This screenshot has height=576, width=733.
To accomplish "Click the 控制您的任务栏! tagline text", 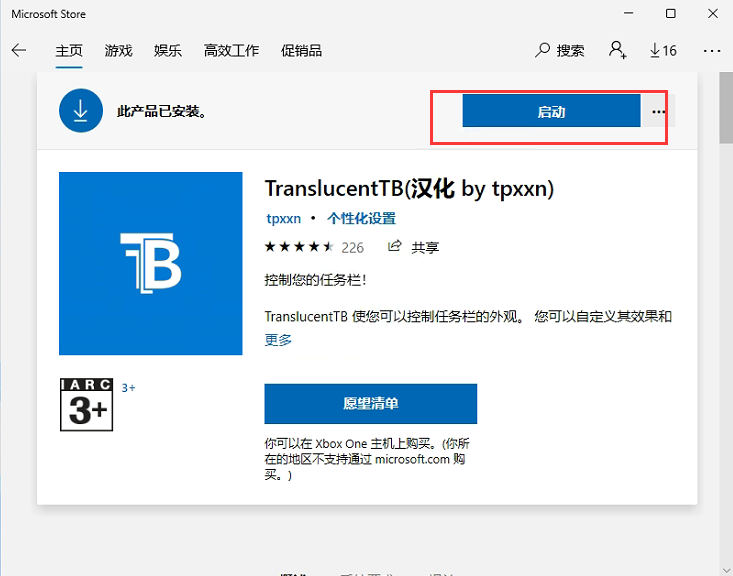I will [316, 280].
